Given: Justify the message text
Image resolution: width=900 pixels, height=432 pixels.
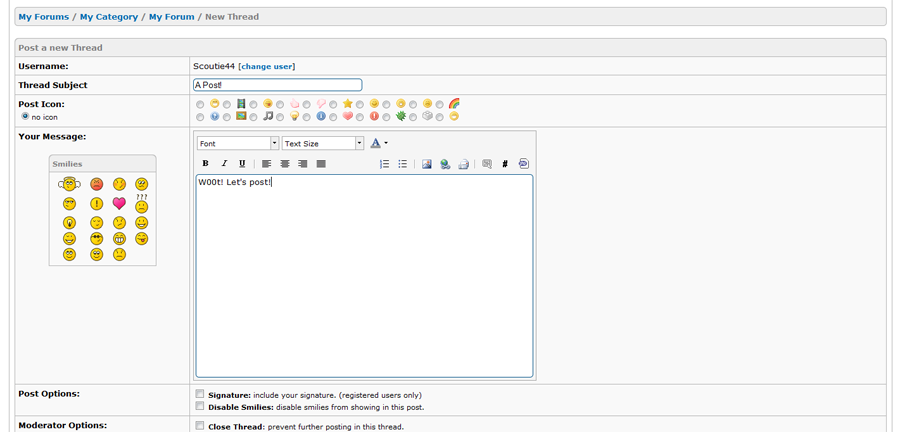Looking at the screenshot, I should (321, 164).
